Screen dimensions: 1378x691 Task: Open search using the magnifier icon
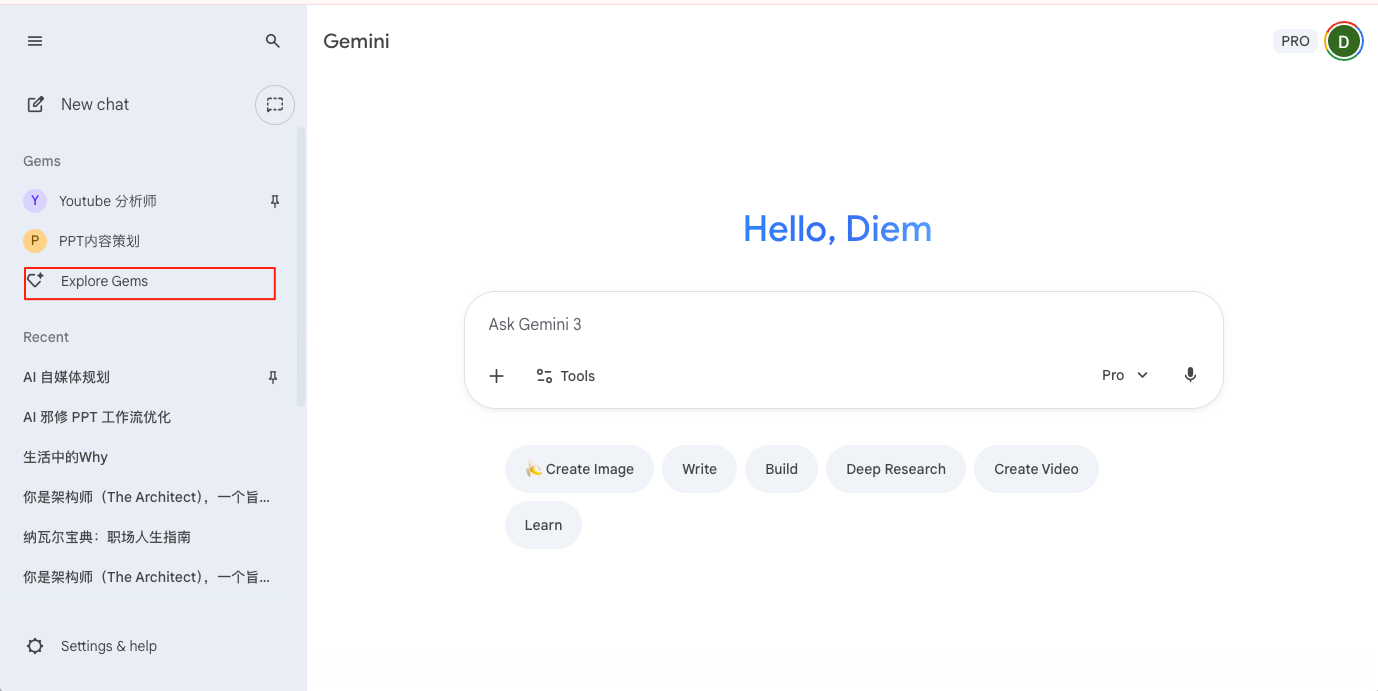coord(273,41)
